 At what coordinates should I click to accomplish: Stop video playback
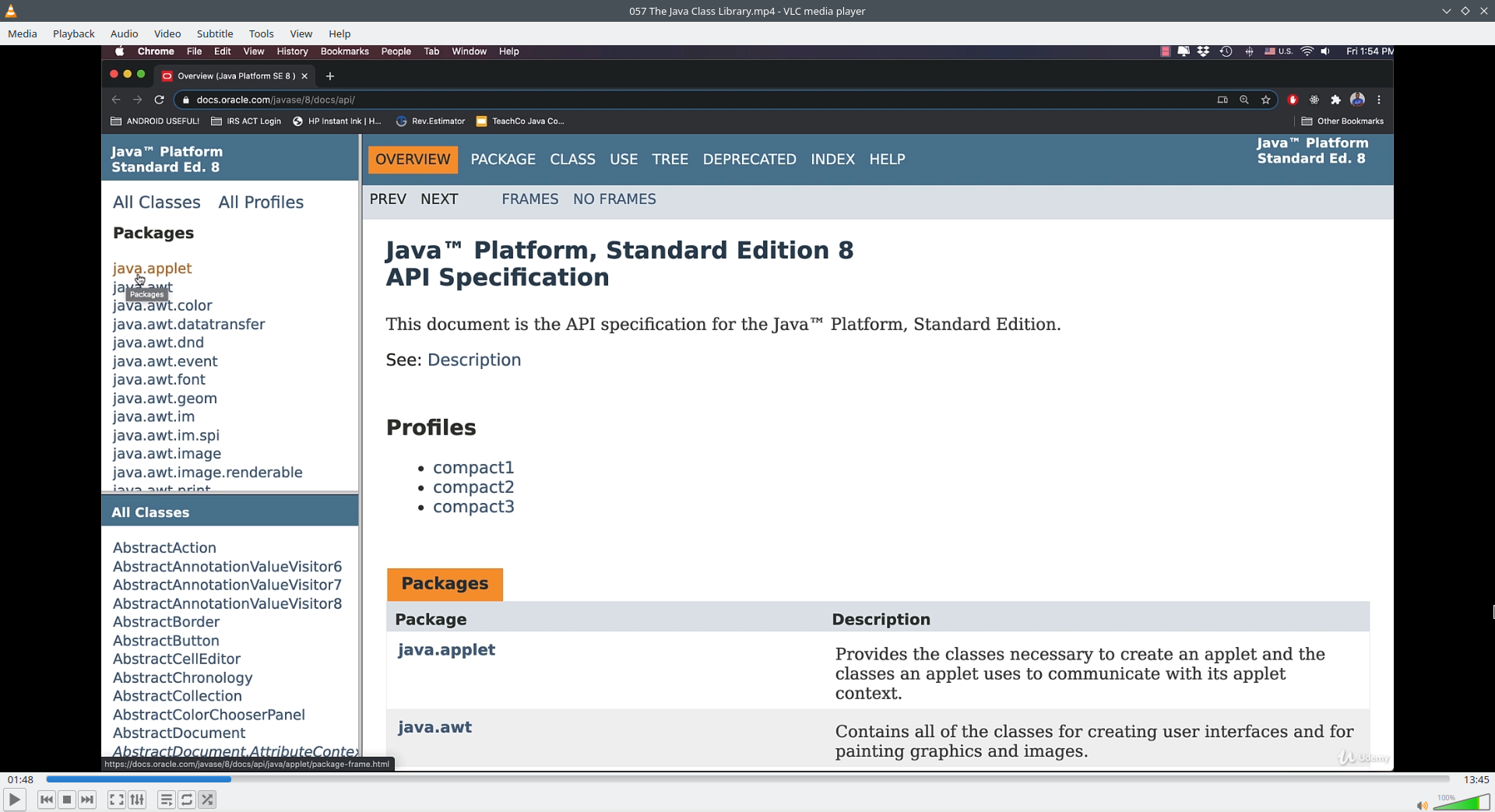coord(67,800)
